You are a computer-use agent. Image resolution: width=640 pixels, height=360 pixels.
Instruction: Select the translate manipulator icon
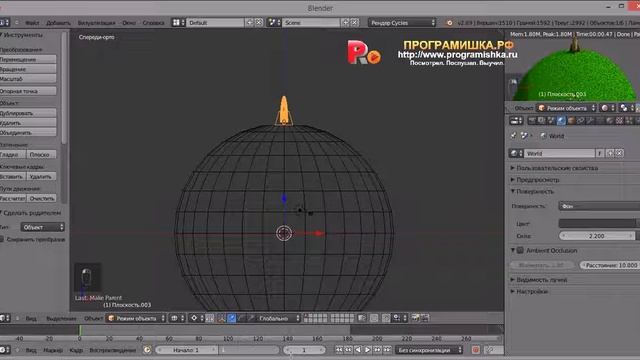231,318
